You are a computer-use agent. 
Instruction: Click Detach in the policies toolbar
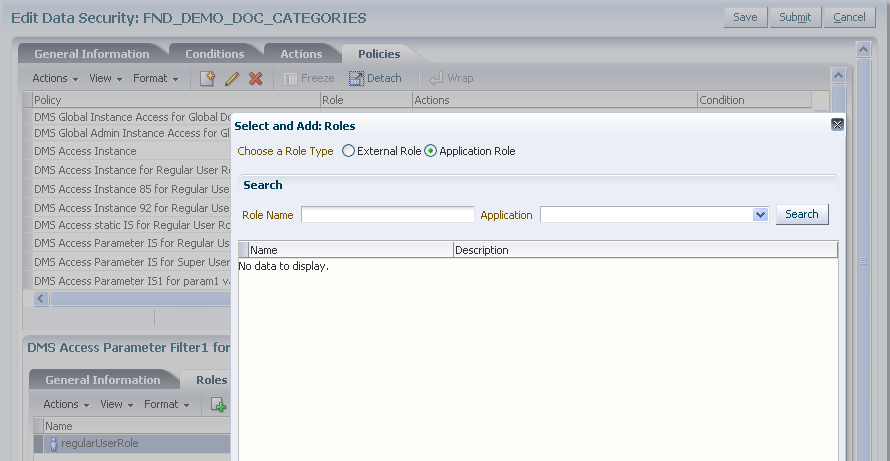375,78
